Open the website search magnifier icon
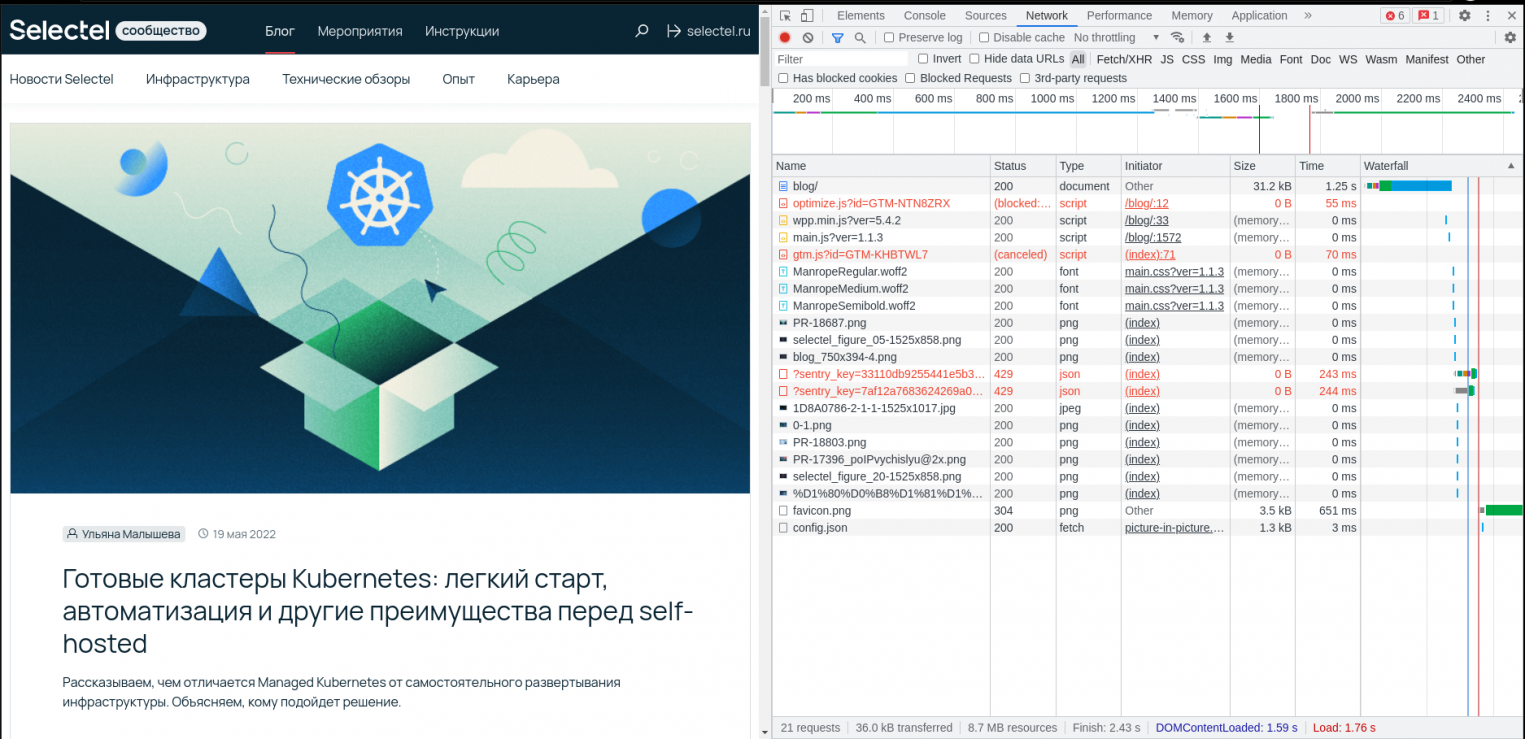 coord(642,31)
